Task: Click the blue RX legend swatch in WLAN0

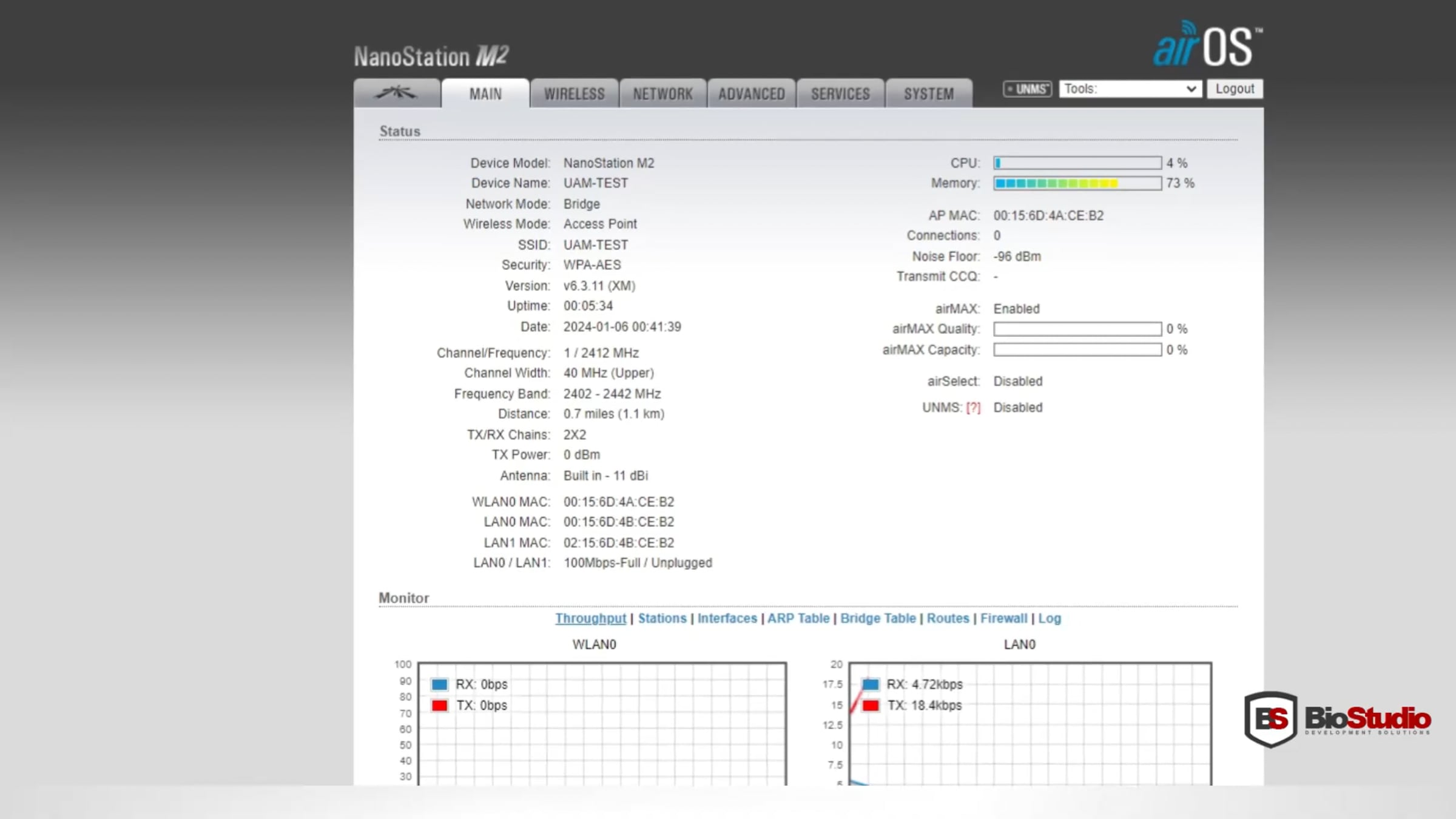Action: pyautogui.click(x=439, y=684)
